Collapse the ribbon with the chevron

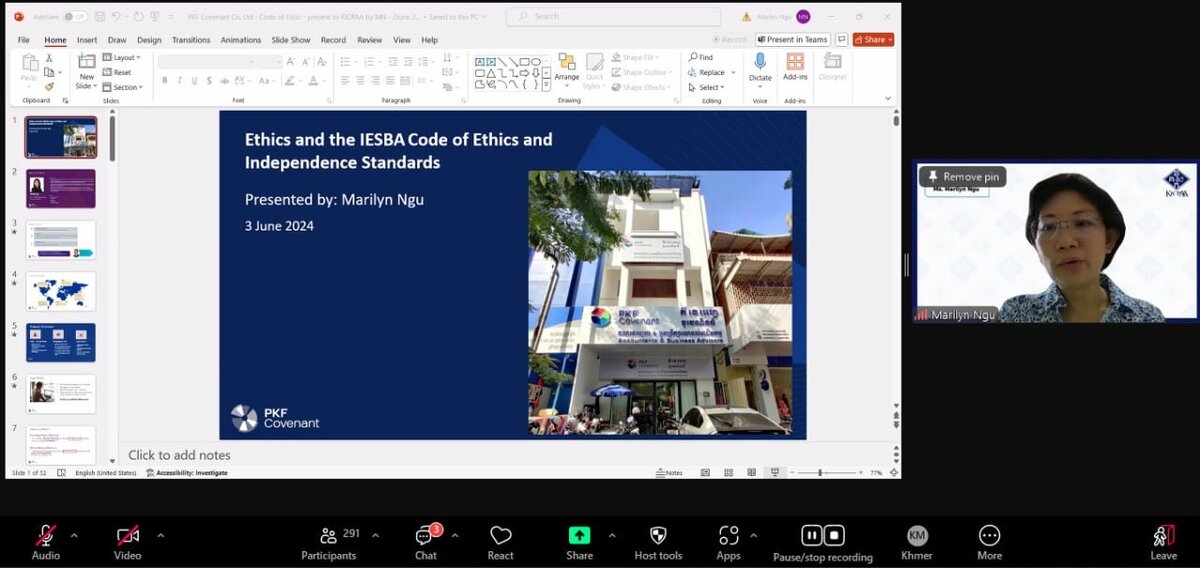coord(888,98)
